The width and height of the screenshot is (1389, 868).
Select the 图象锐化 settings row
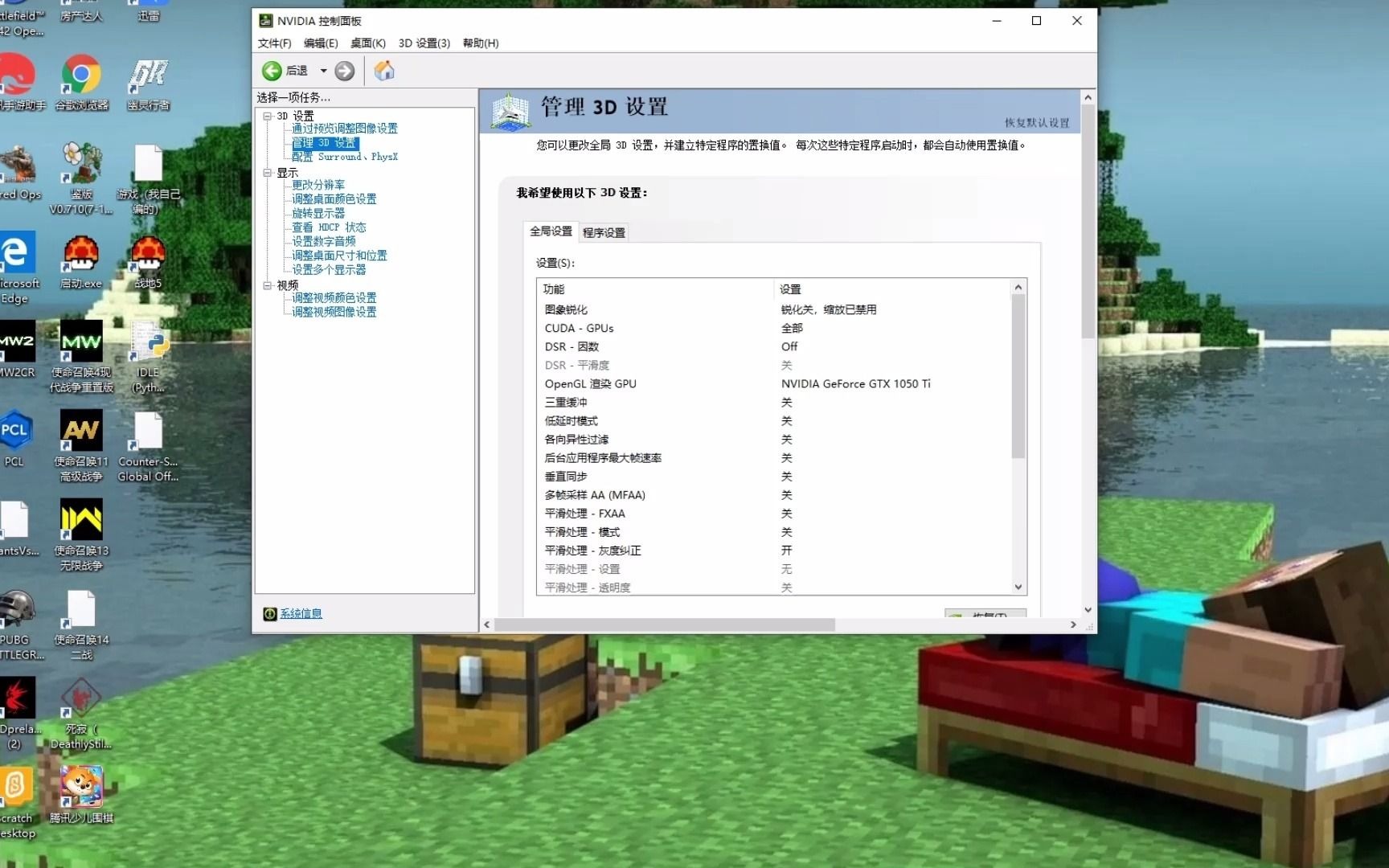(x=774, y=309)
